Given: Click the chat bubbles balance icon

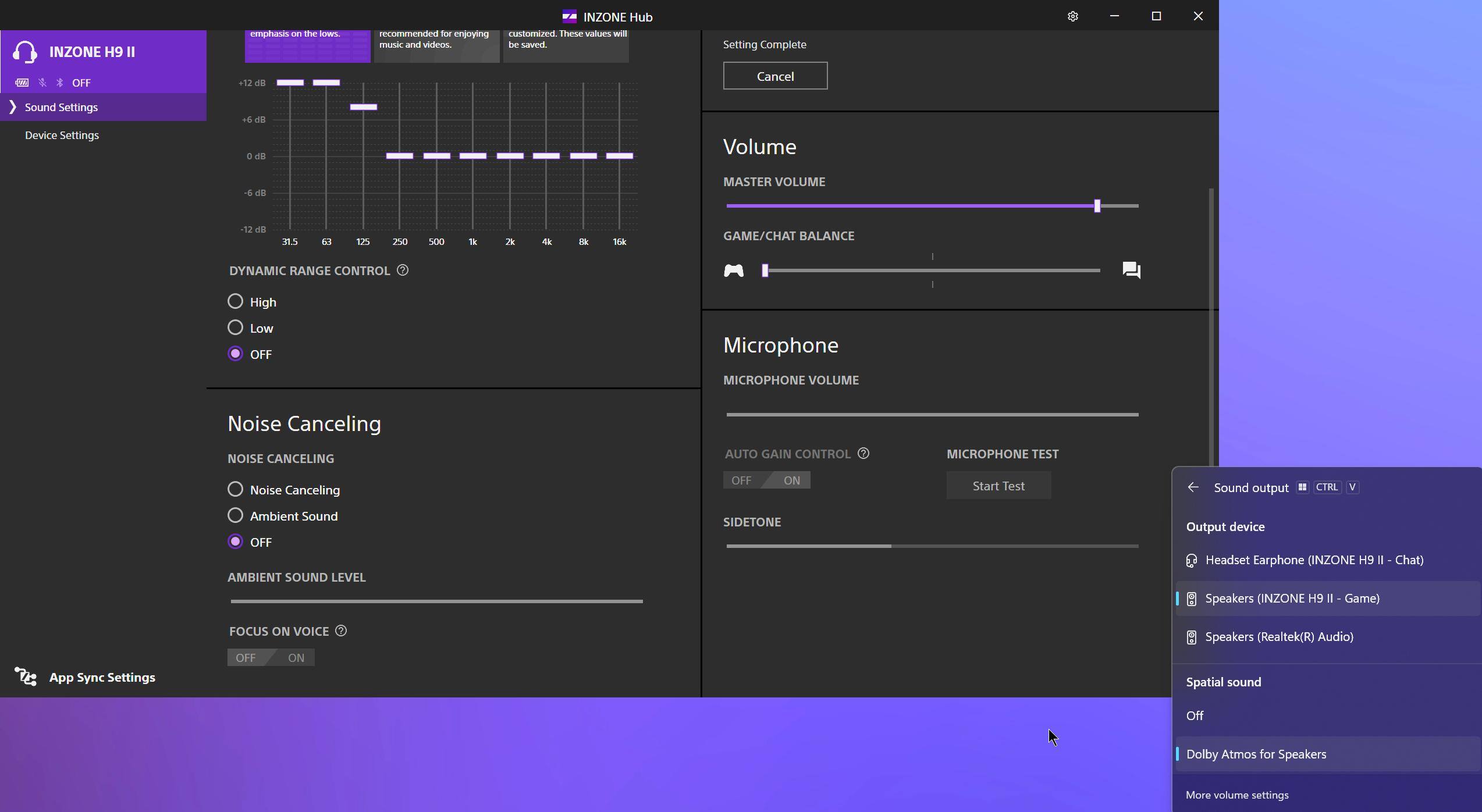Looking at the screenshot, I should pyautogui.click(x=1131, y=270).
